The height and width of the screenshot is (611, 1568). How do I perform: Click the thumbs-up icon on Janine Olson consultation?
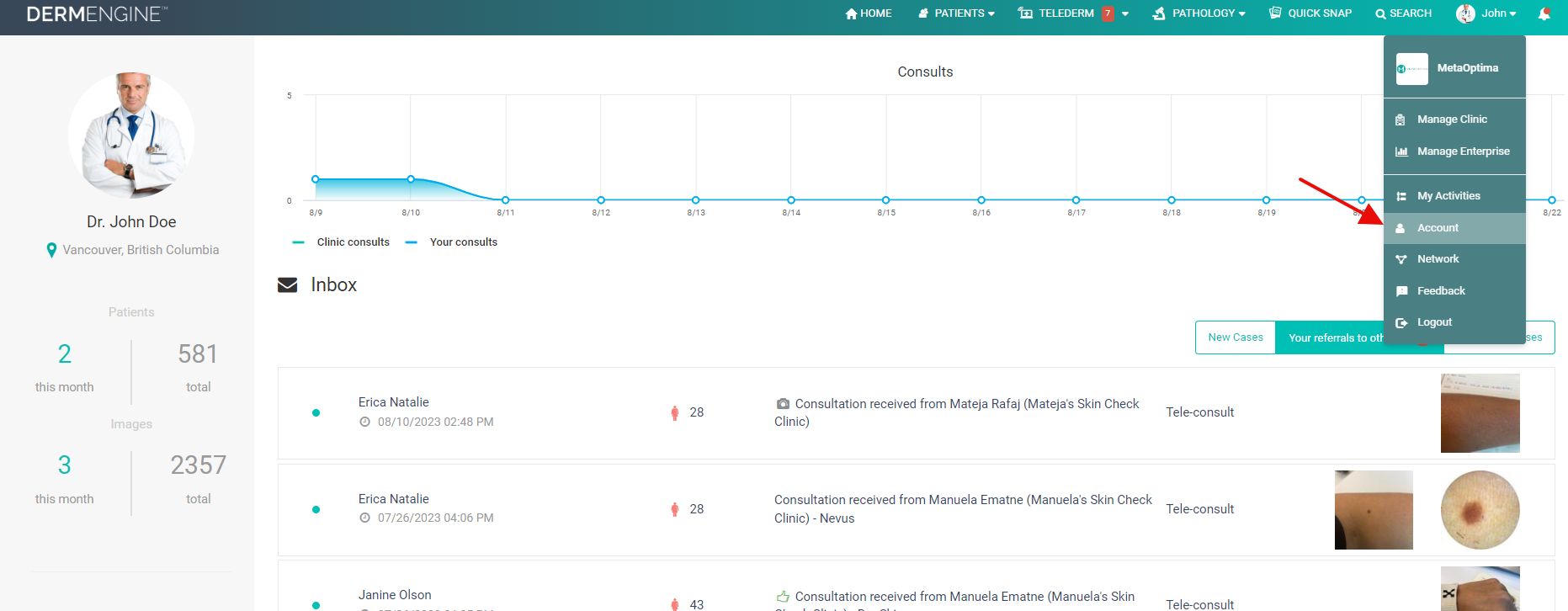[783, 597]
